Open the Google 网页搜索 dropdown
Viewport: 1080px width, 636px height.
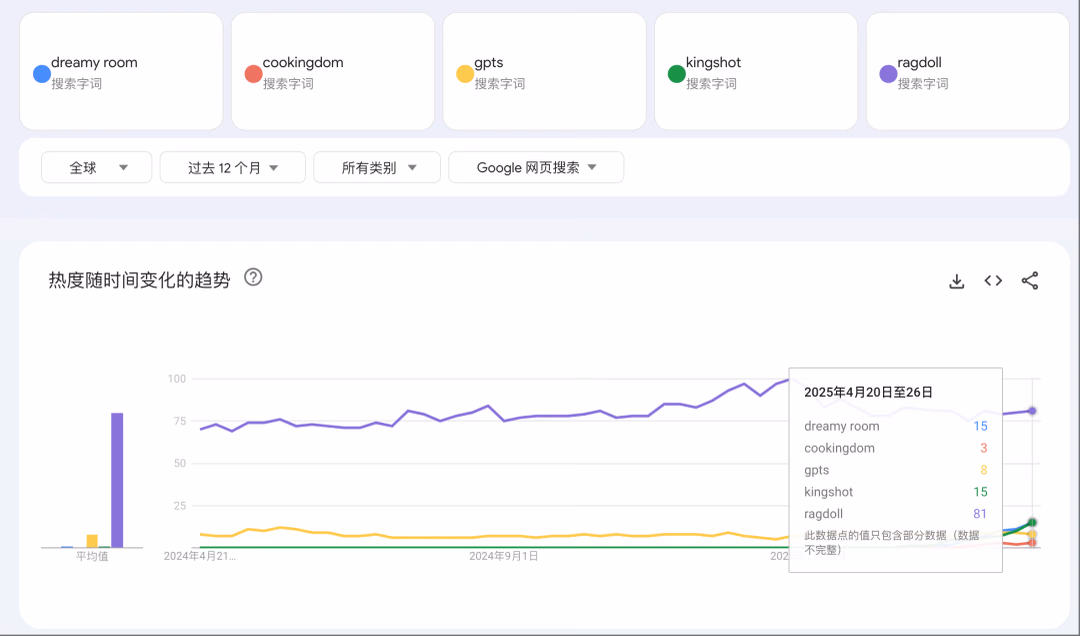click(x=536, y=167)
